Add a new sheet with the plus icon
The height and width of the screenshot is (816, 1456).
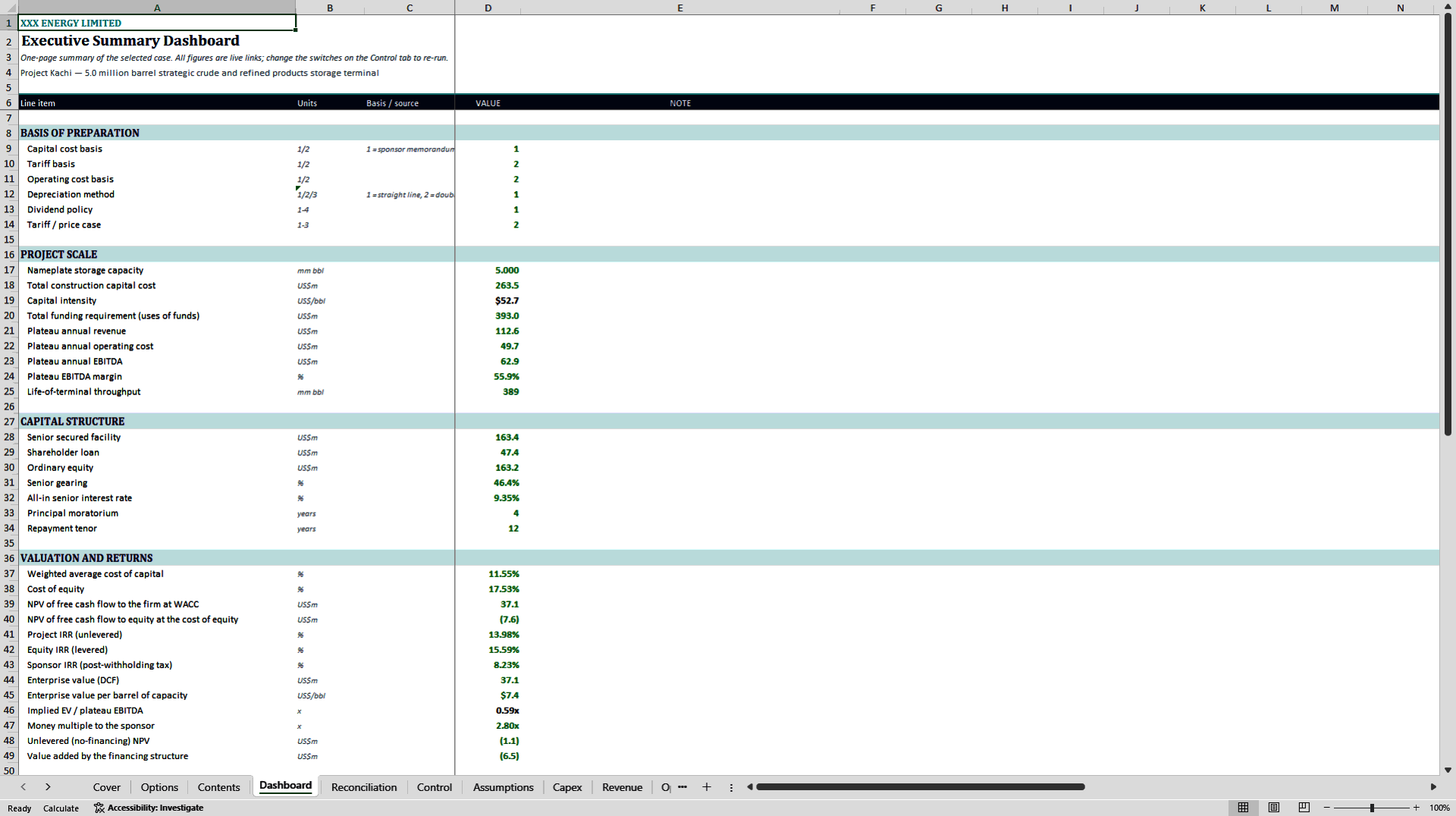point(707,787)
